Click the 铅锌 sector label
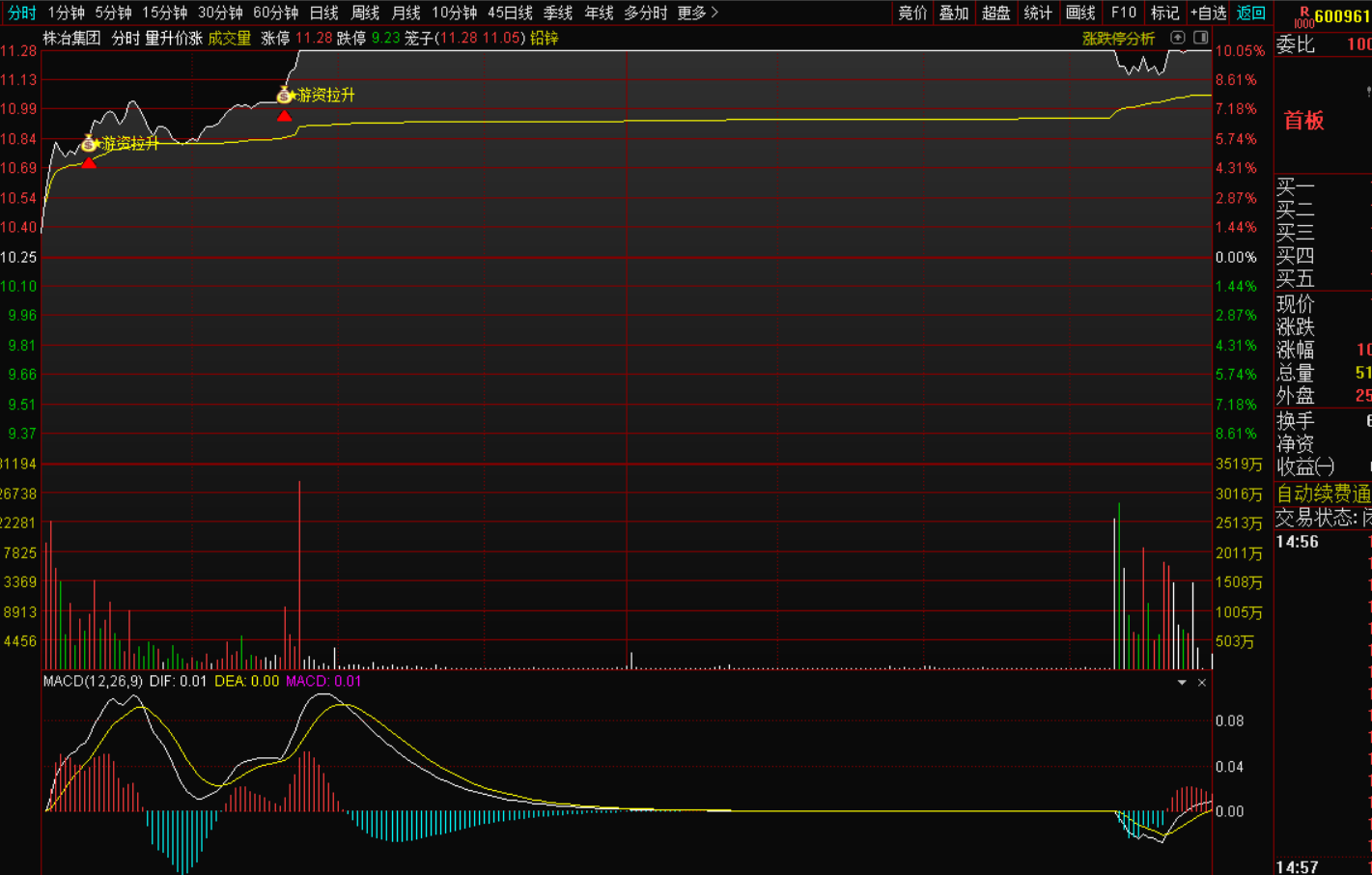1372x875 pixels. tap(545, 38)
